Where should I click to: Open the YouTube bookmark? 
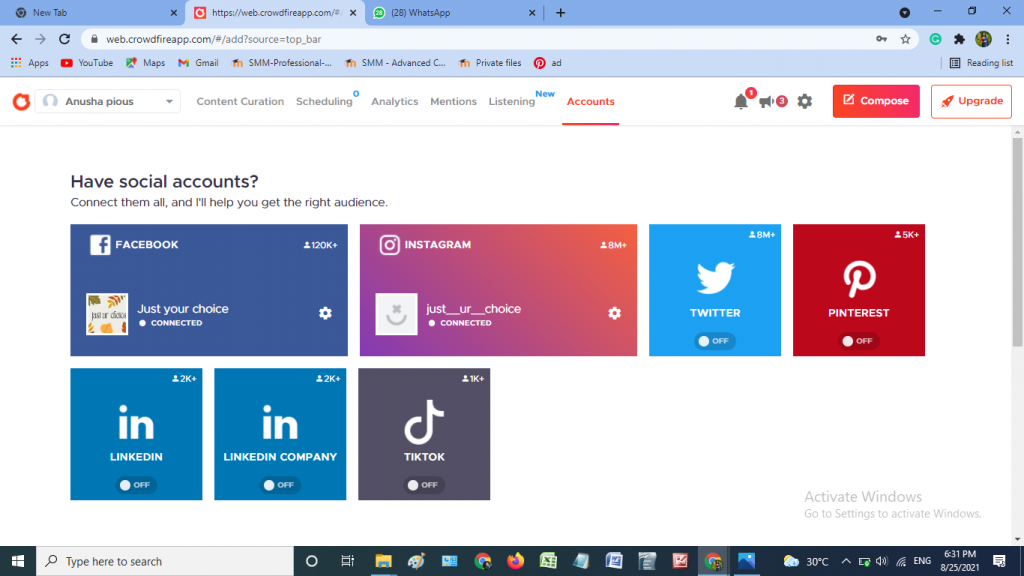tap(87, 63)
